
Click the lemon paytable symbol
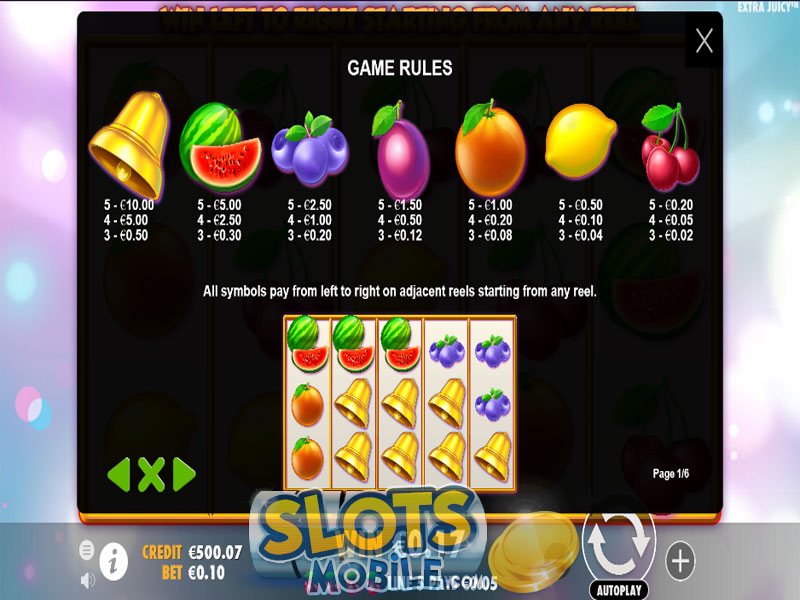pyautogui.click(x=581, y=141)
